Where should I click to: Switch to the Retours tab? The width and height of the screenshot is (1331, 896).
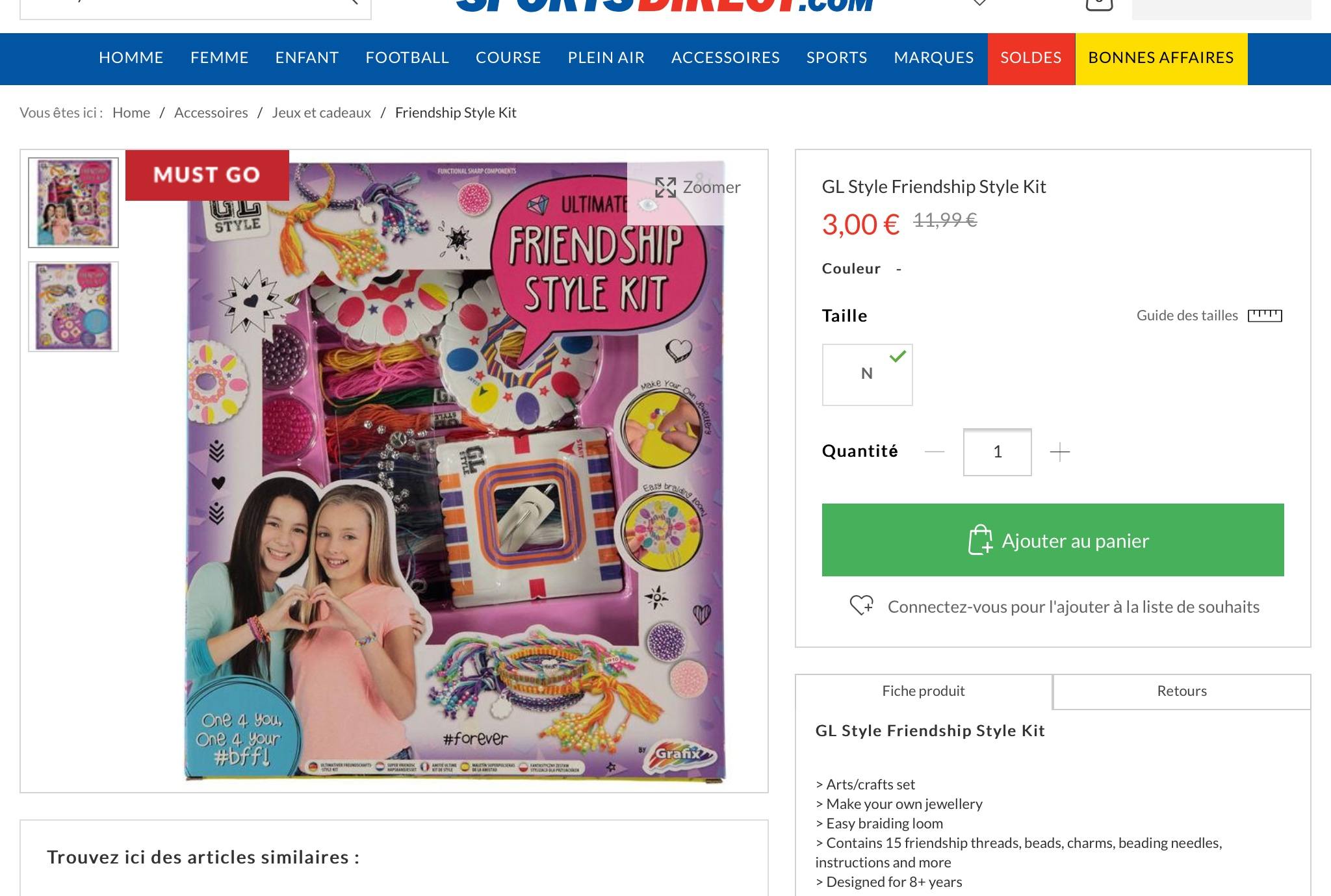[x=1182, y=691]
